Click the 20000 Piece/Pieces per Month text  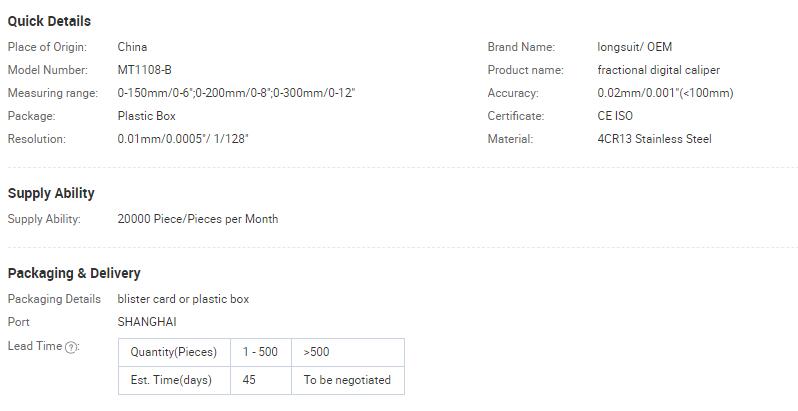pos(198,219)
